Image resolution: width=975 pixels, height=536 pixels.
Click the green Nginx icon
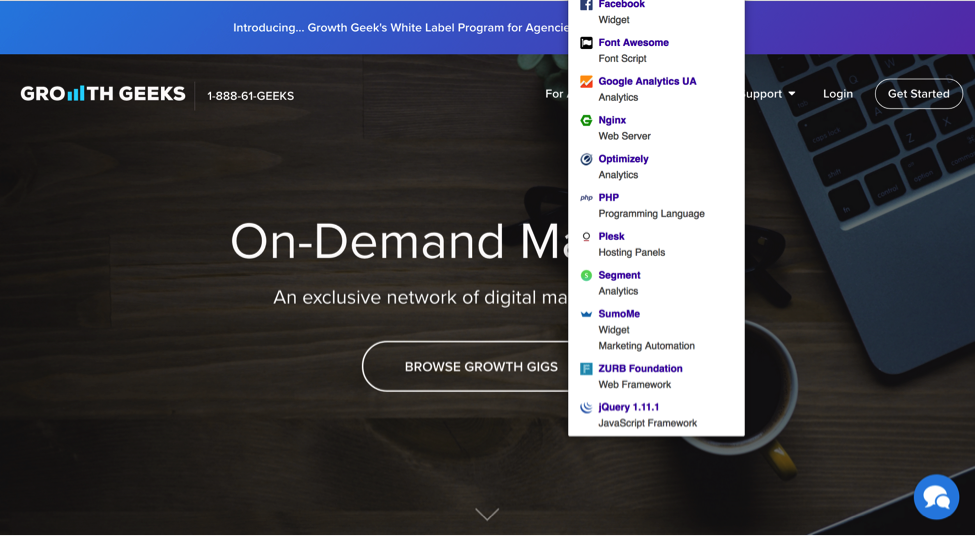pos(586,121)
